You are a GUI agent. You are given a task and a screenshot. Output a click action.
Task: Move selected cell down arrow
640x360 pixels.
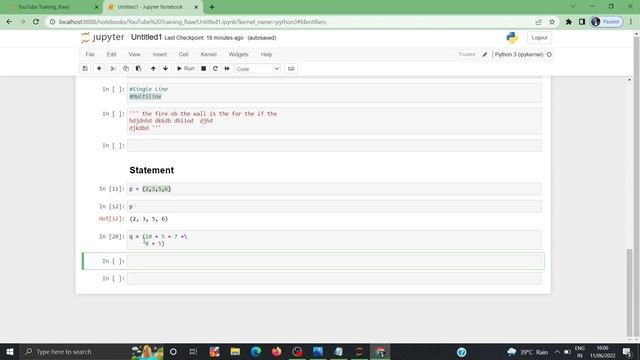165,69
